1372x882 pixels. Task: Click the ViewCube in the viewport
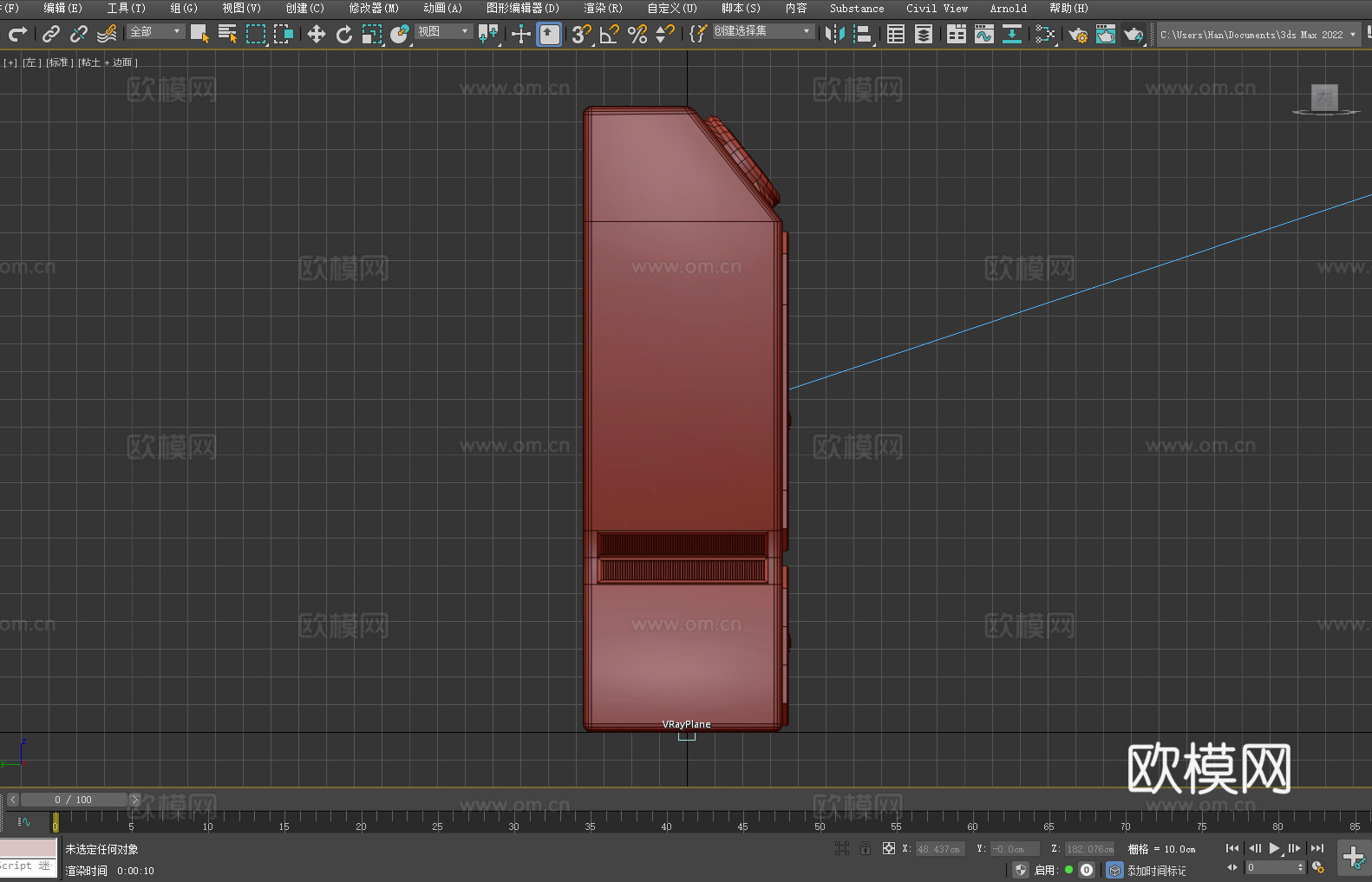(1324, 98)
